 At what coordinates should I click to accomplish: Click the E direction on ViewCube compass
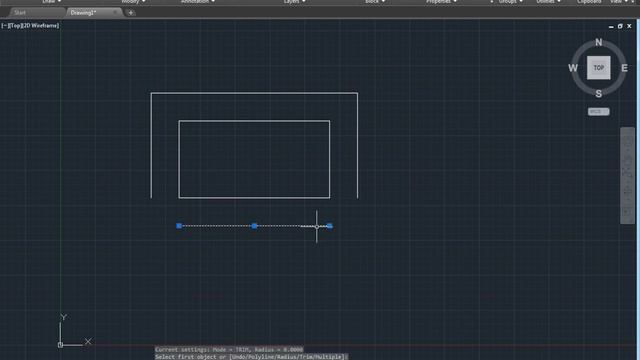coord(624,68)
